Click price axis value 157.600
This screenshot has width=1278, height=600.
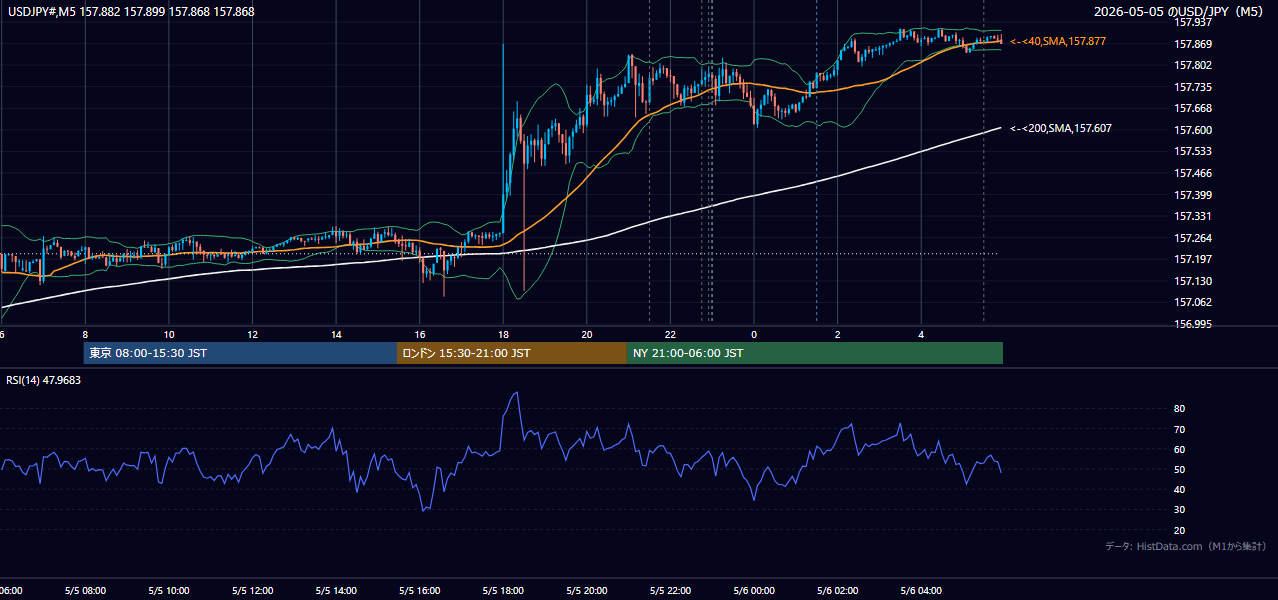1192,130
